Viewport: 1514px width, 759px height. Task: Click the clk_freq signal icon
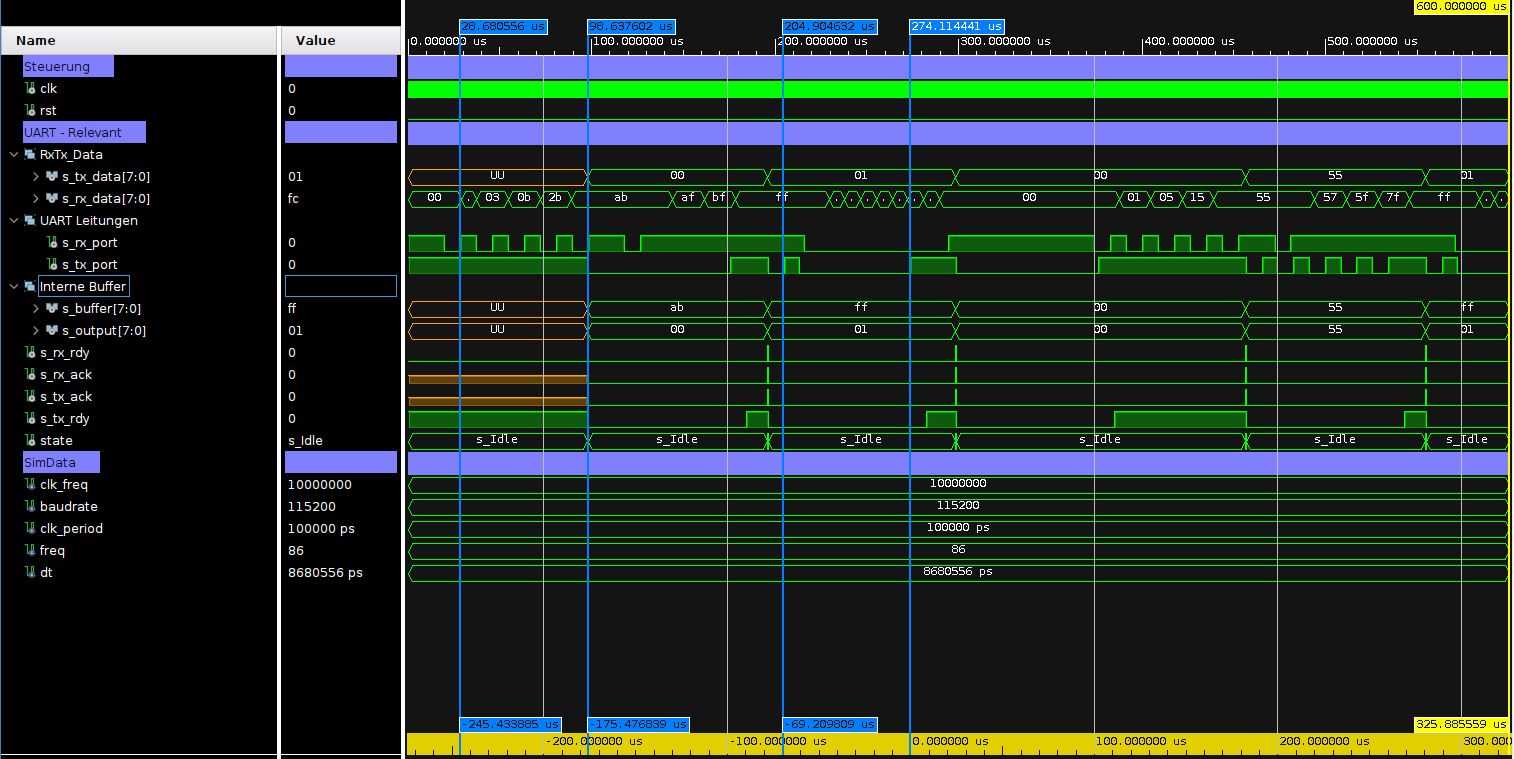30,485
